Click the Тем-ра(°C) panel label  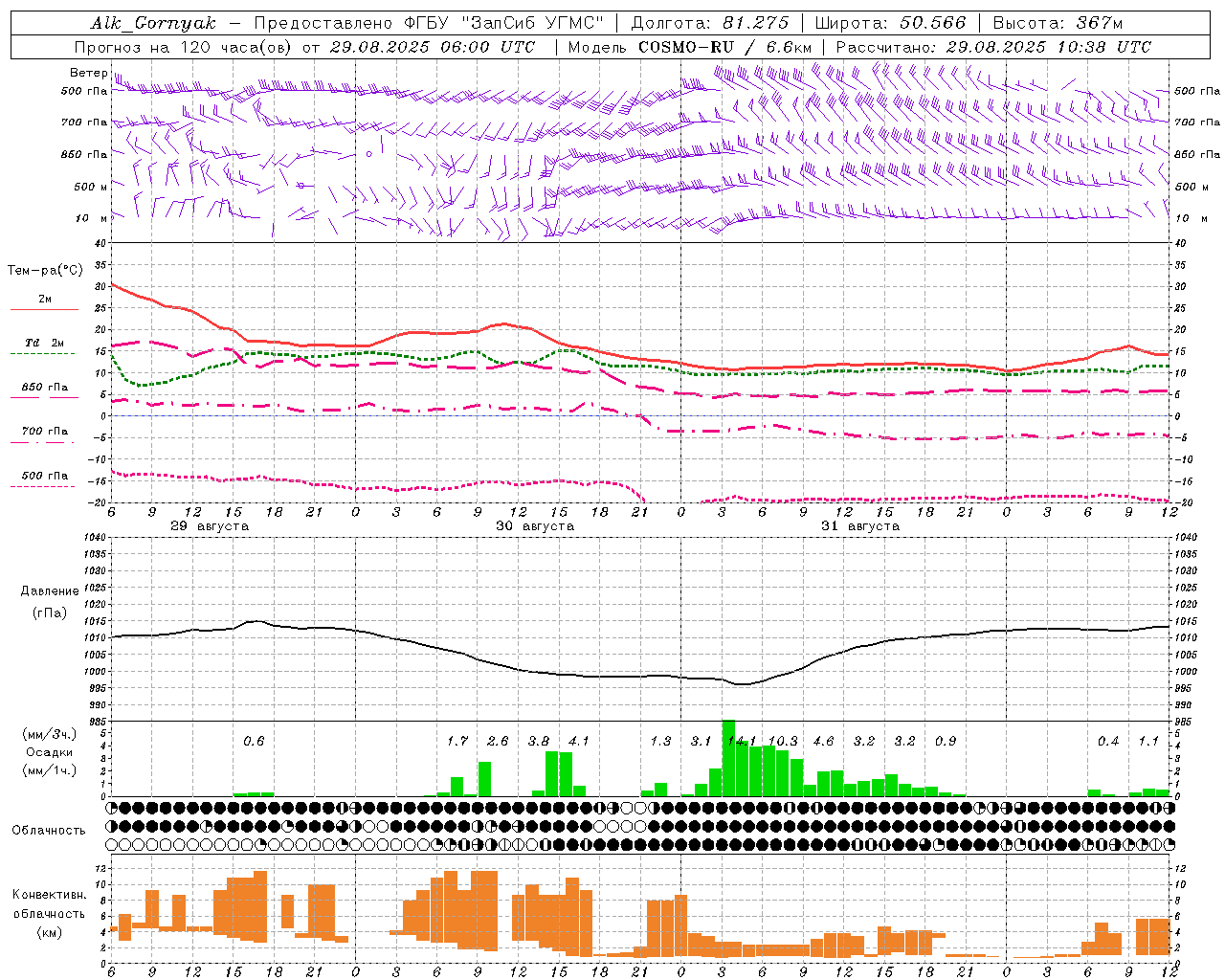(x=45, y=271)
